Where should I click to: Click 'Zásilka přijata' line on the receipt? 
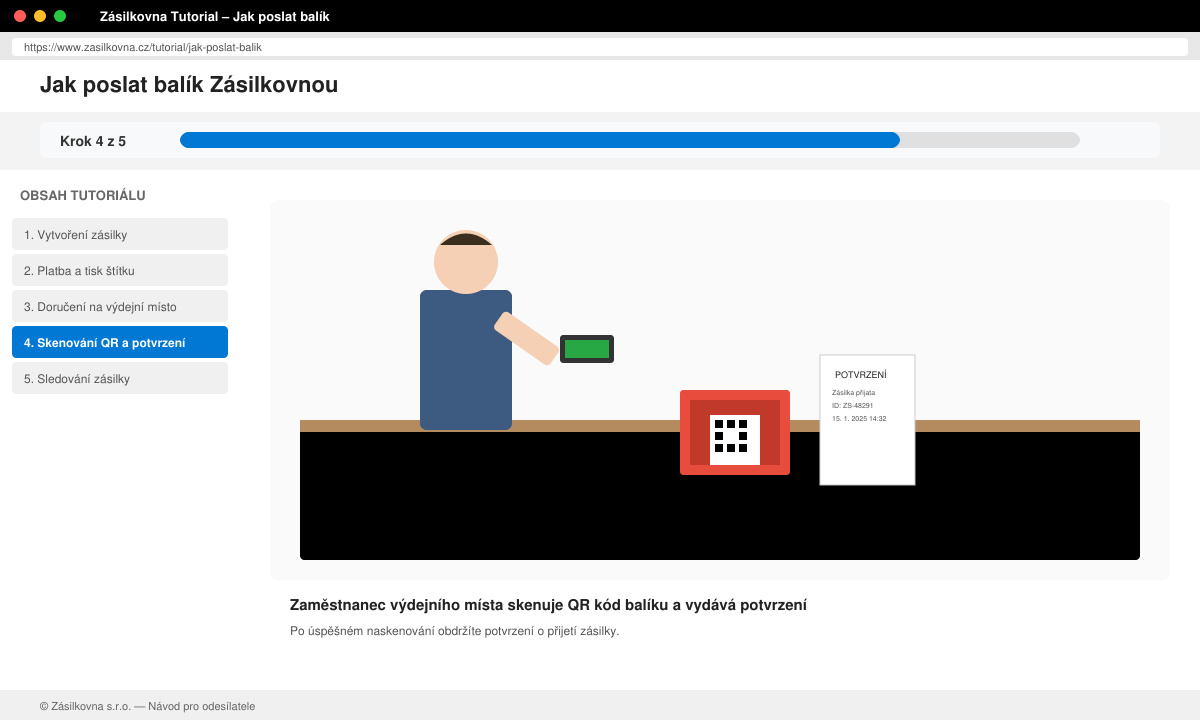853,392
